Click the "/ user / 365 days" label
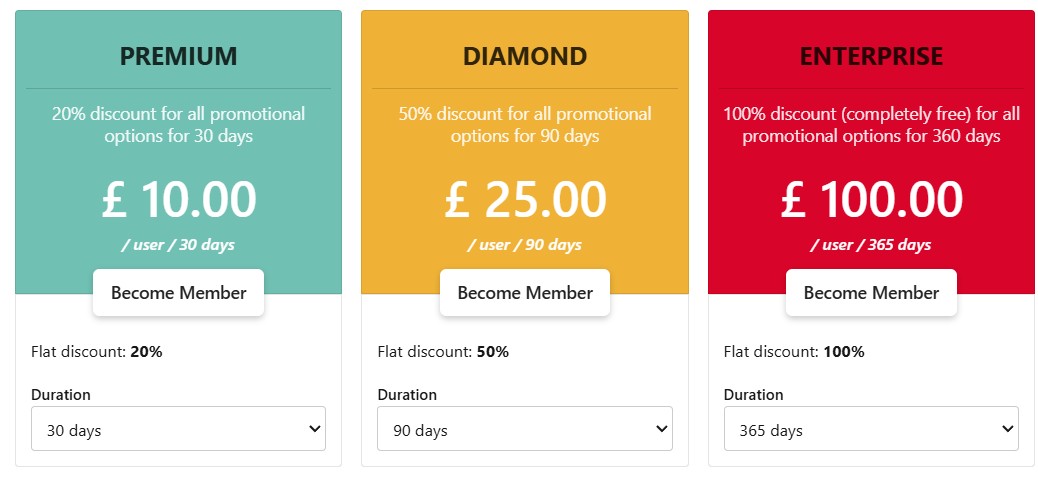 (871, 245)
